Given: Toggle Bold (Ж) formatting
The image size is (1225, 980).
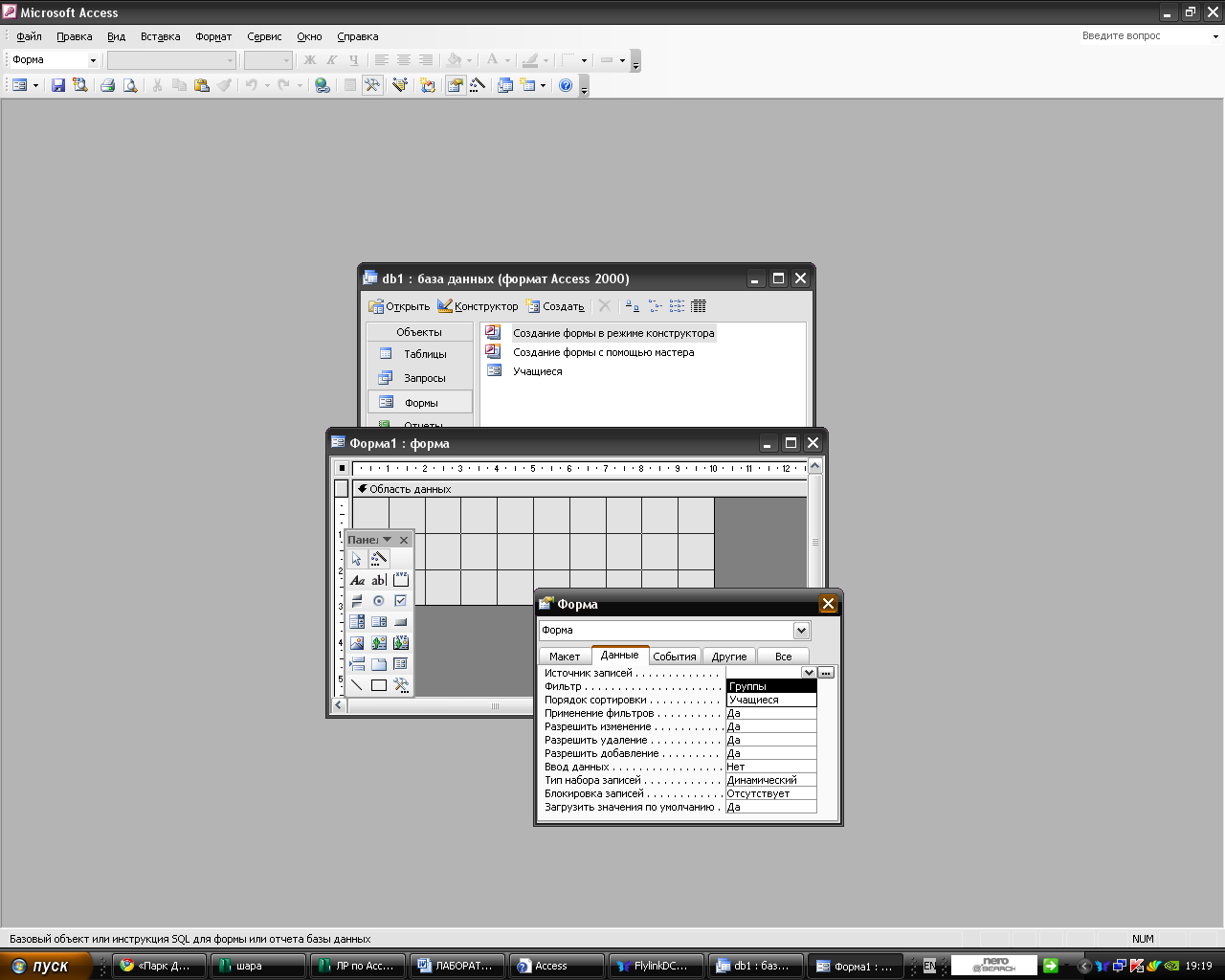Looking at the screenshot, I should point(310,60).
